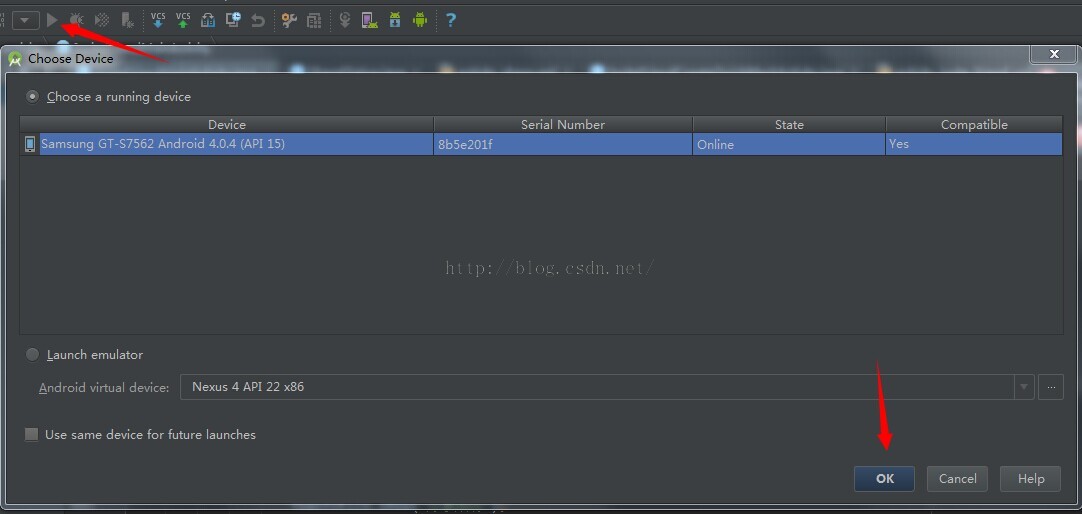This screenshot has width=1082, height=514.
Task: Sort by the Device column header
Action: [227, 125]
